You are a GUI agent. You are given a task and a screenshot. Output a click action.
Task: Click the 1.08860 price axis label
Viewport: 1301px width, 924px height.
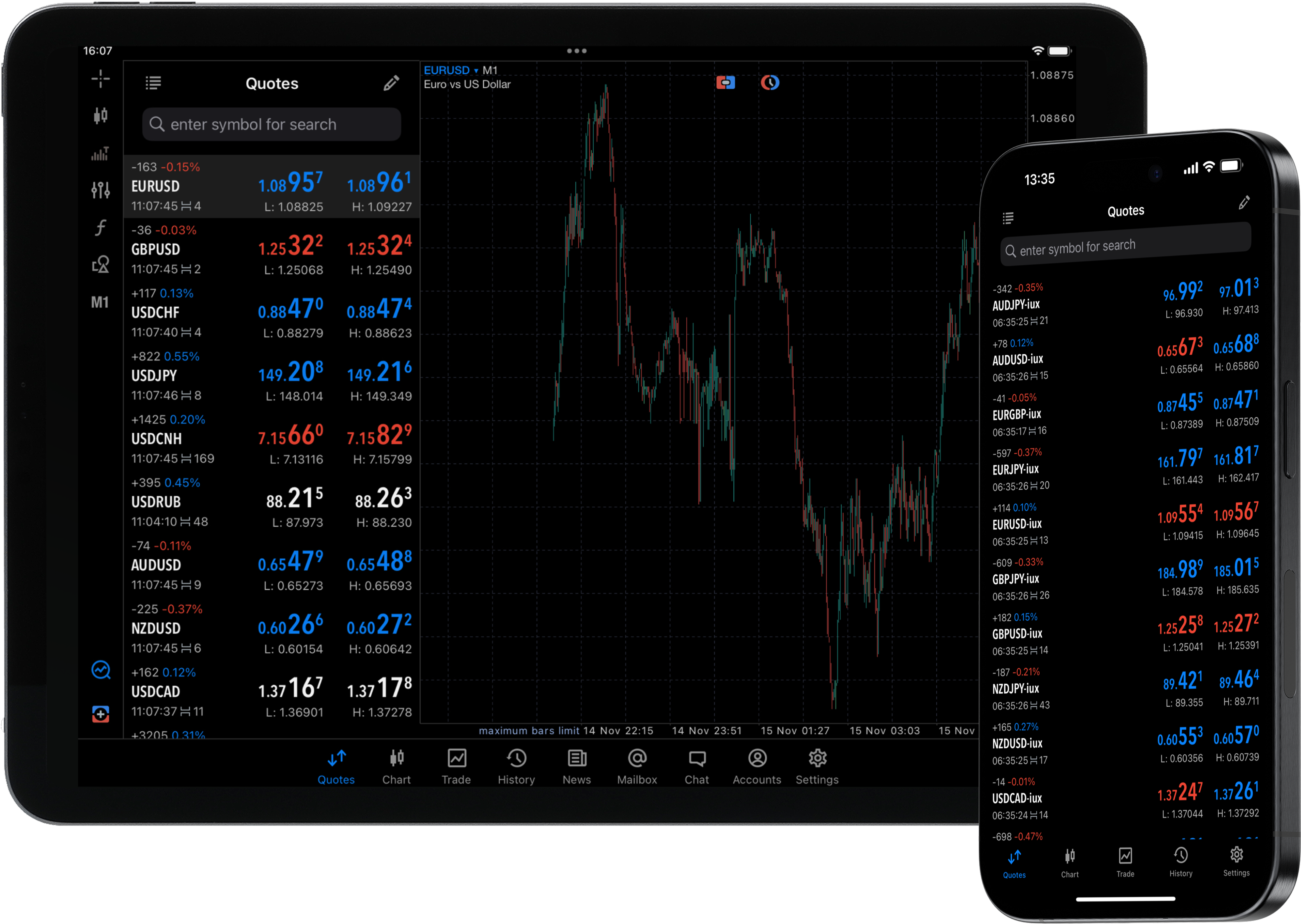click(1052, 118)
